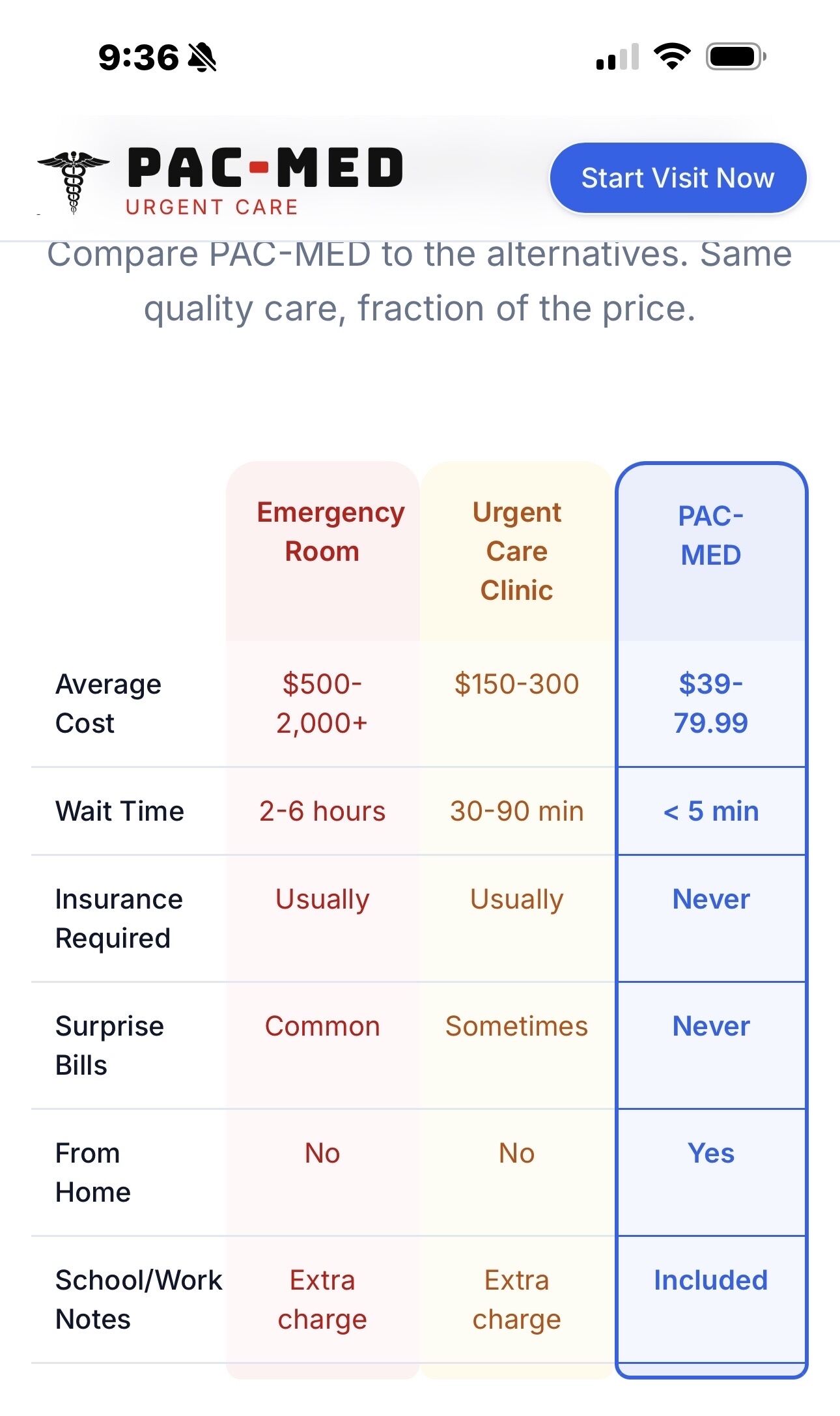
Task: Tap the Wi-Fi status icon
Action: tap(672, 57)
